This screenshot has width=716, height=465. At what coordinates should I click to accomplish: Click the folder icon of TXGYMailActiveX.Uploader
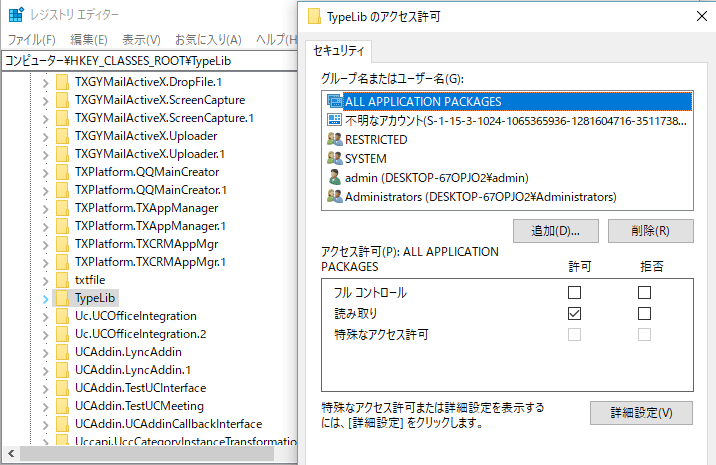point(63,136)
